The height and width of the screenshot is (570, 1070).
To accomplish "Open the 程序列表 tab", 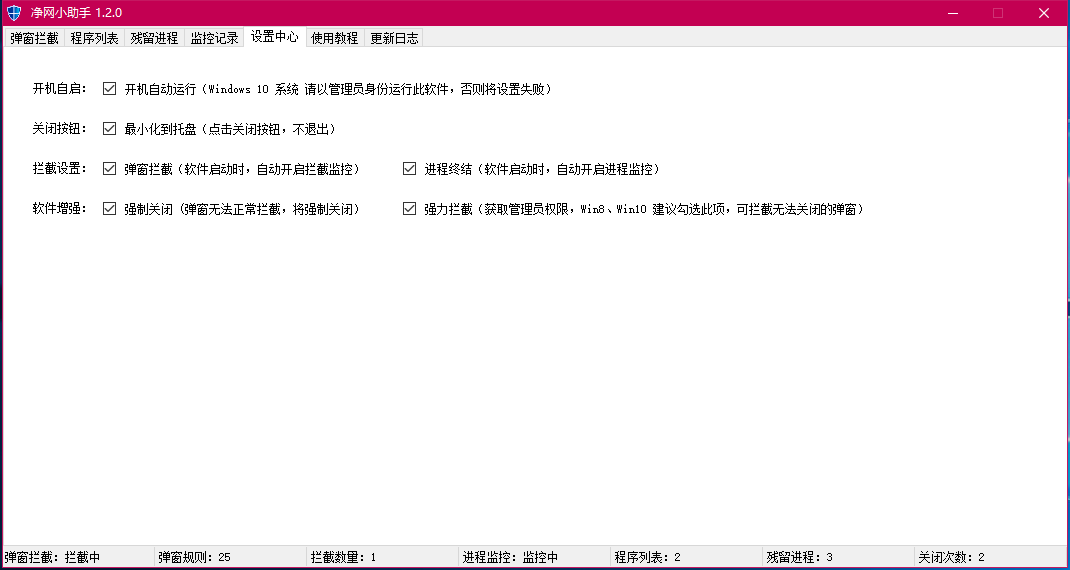I will click(x=94, y=38).
